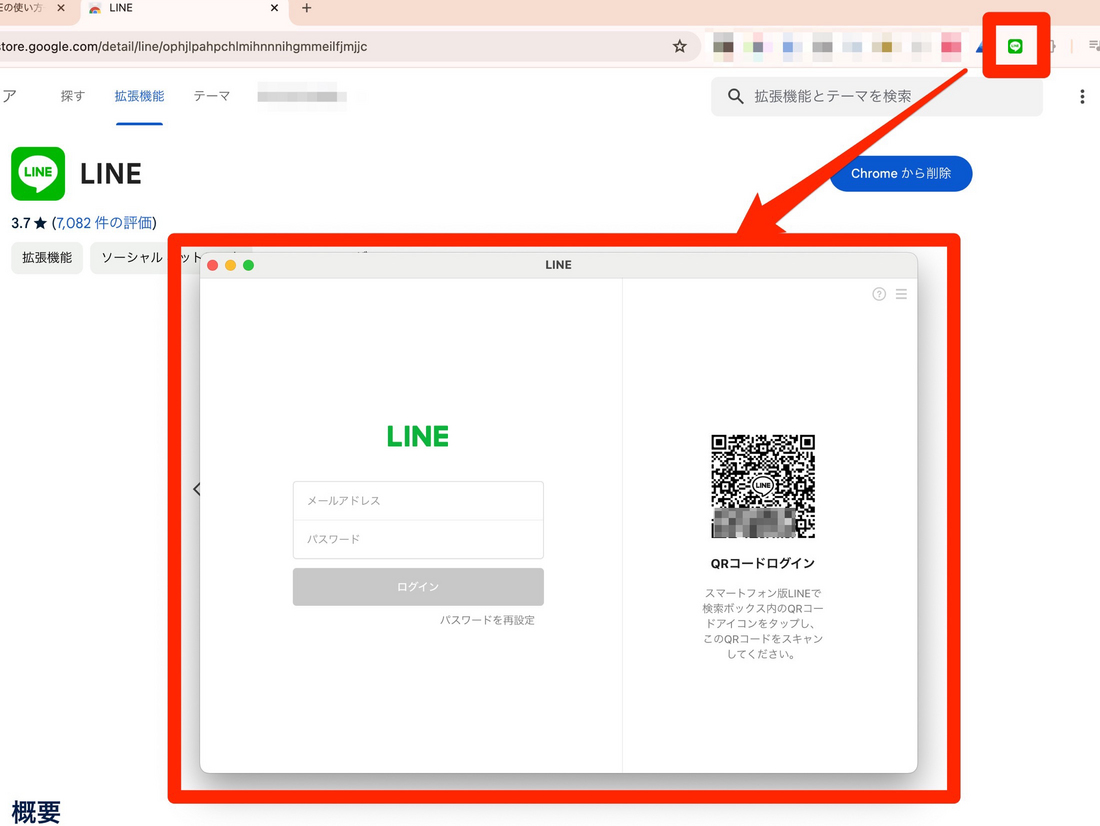This screenshot has width=1100, height=826.
Task: Open the LINE extension icon in Chrome's toolbar
Action: pyautogui.click(x=1016, y=44)
